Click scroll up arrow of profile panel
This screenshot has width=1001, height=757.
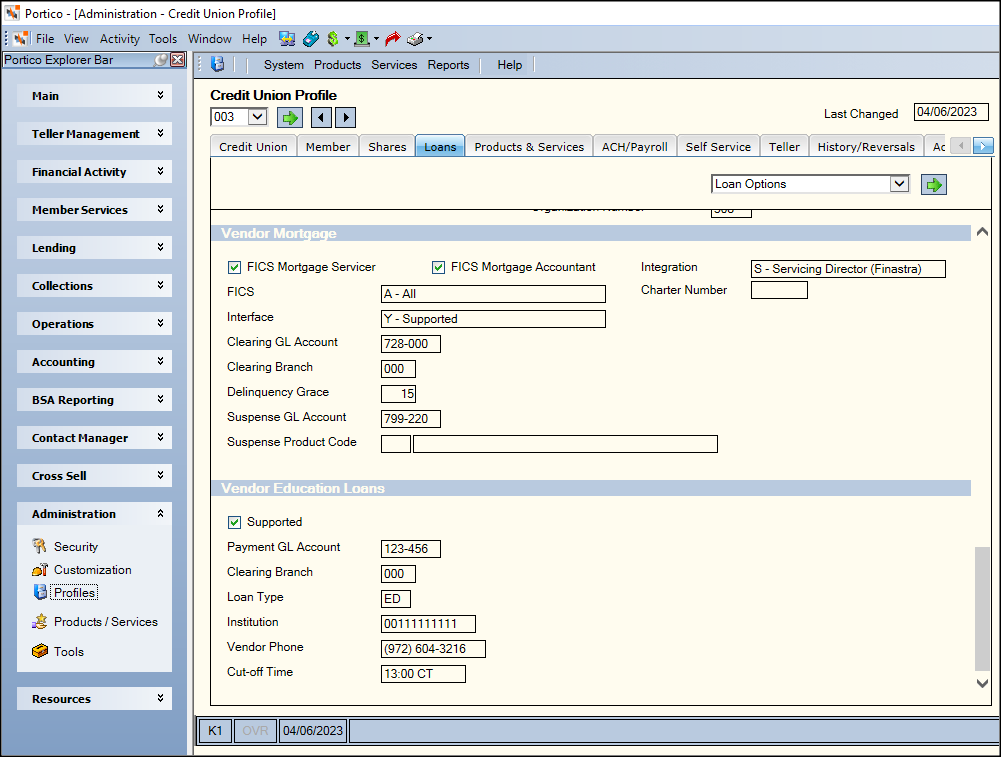coord(982,232)
